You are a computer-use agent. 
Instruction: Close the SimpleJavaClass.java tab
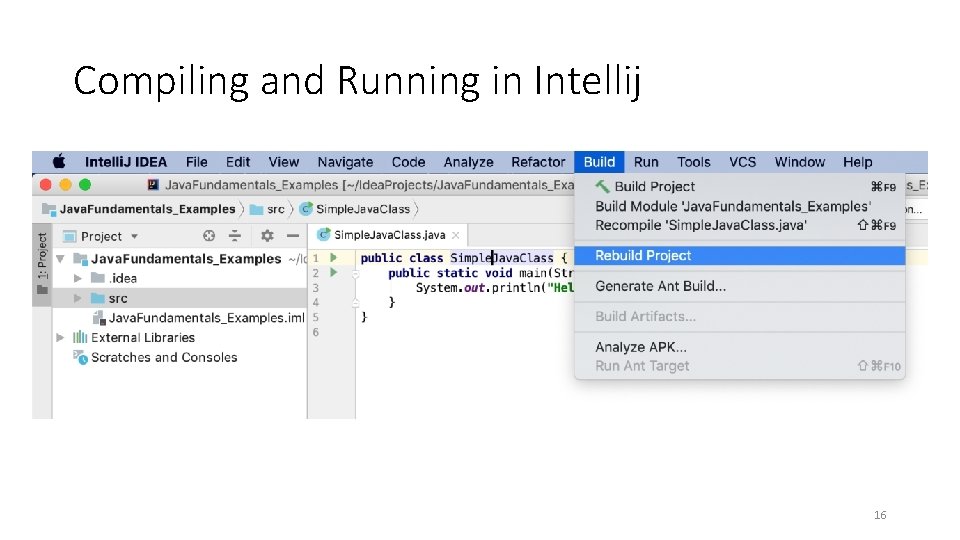tap(456, 235)
